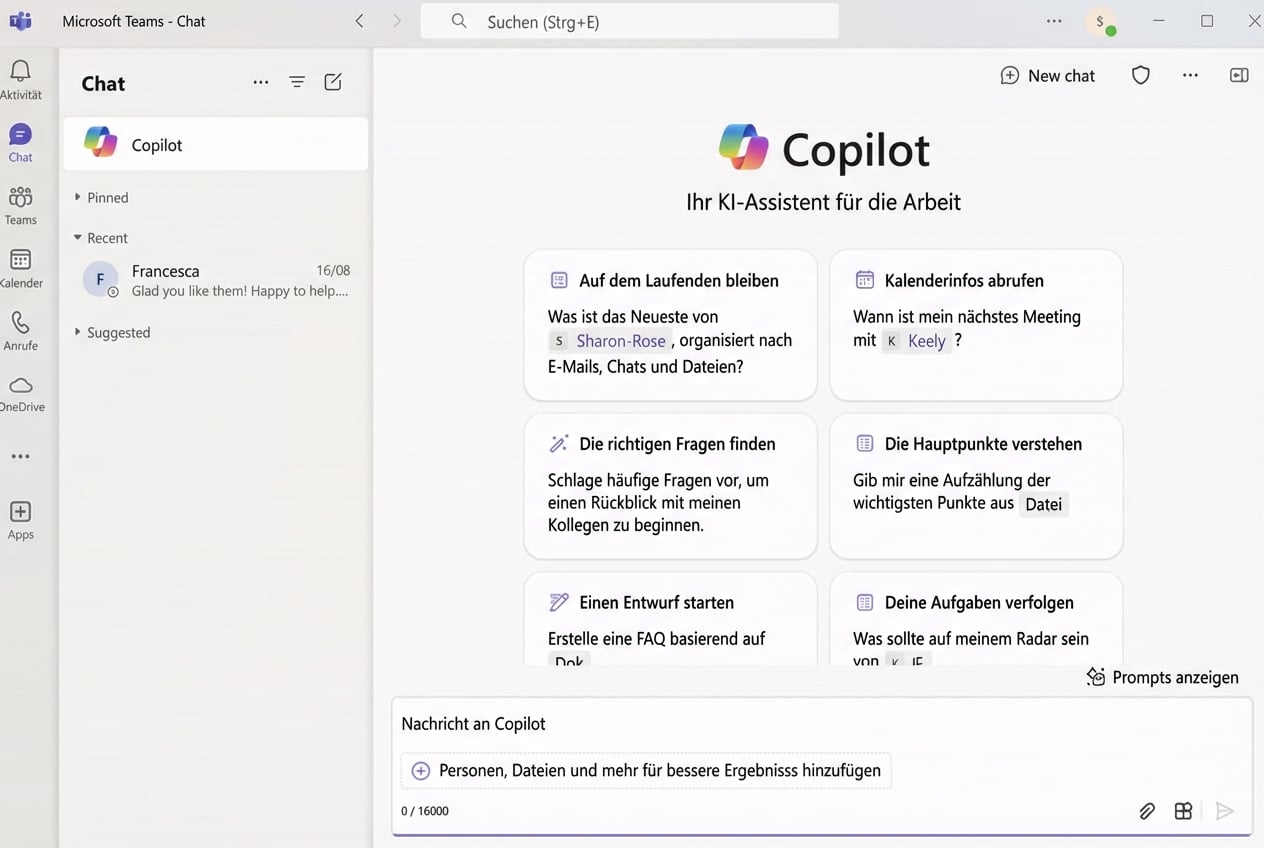The image size is (1264, 848).
Task: Click Prompts anzeigen
Action: (1163, 678)
